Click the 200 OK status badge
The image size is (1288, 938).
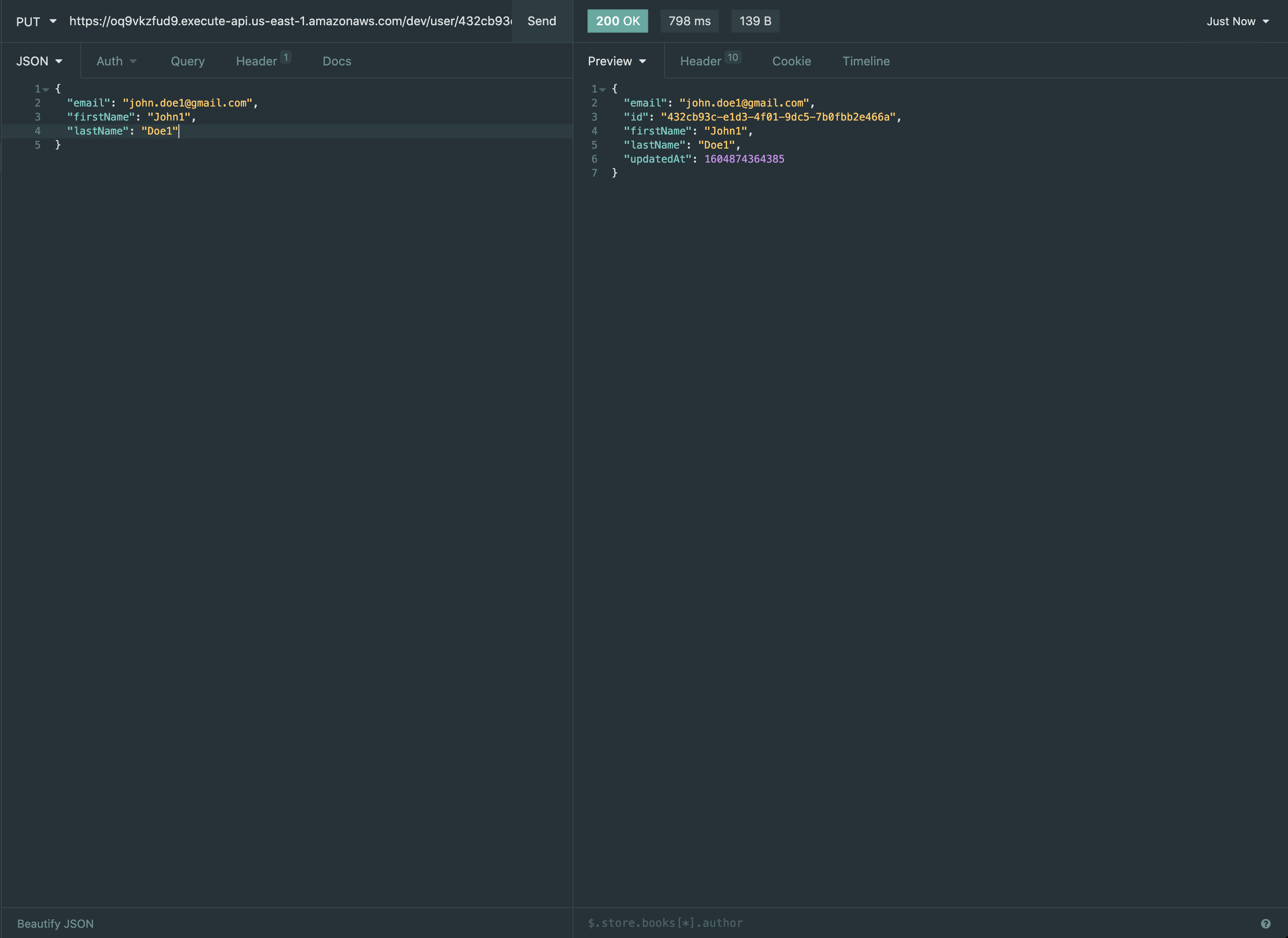[617, 21]
